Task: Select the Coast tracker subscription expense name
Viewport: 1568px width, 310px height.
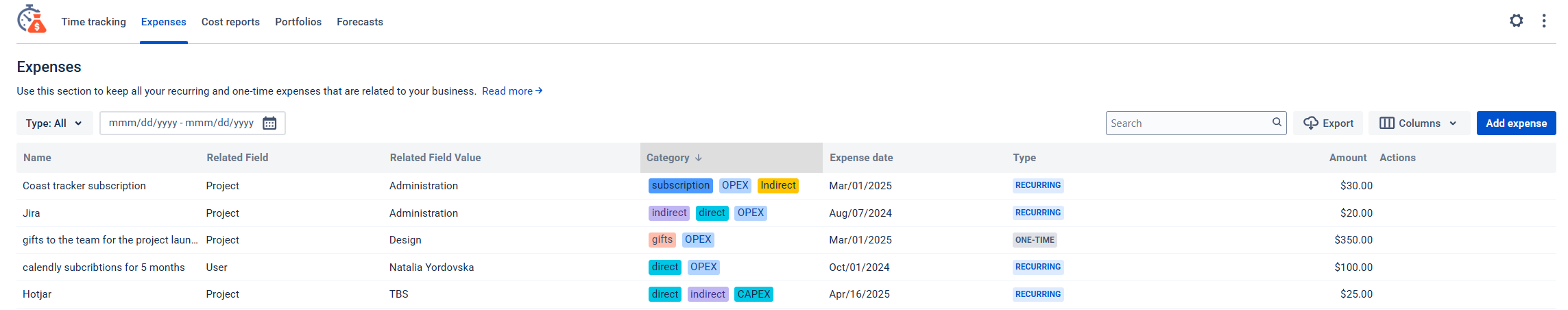Action: tap(84, 186)
